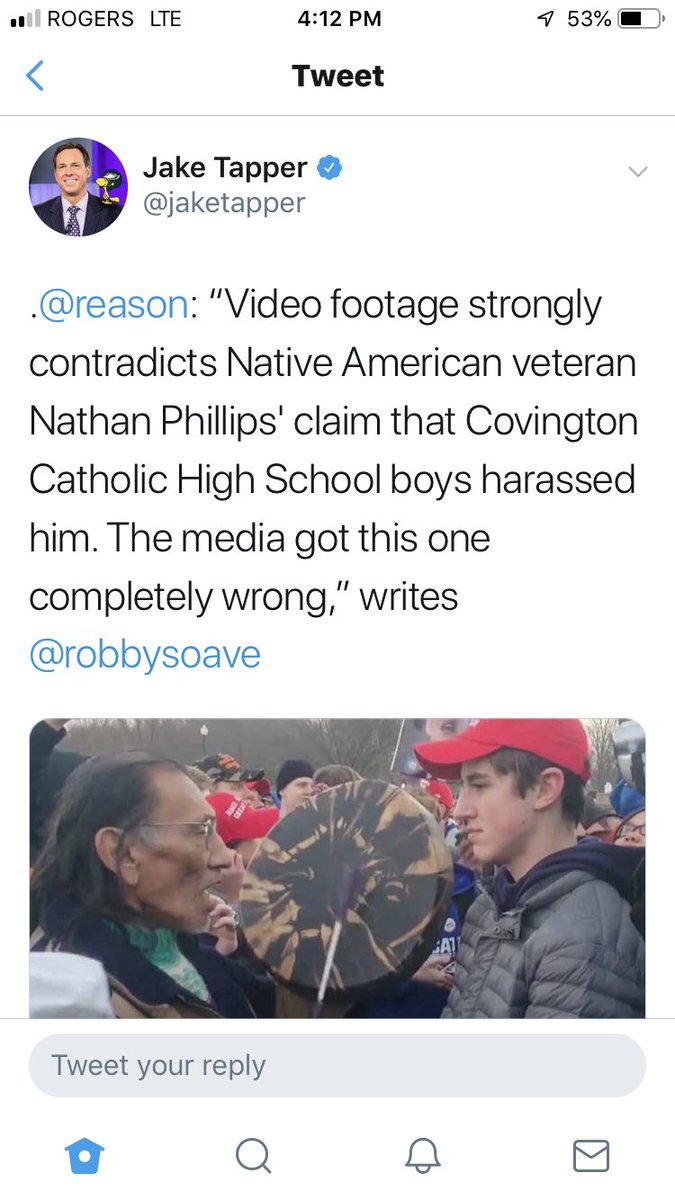Open the @reason mention link
Image resolution: width=675 pixels, height=1200 pixels.
[108, 305]
